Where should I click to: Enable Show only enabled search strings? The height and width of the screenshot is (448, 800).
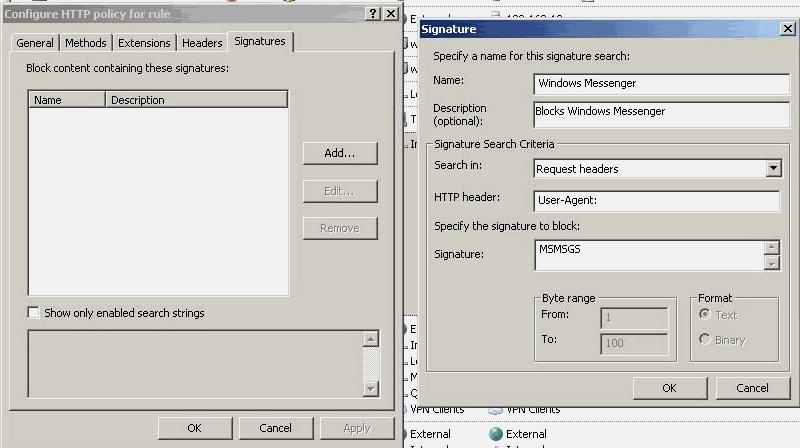click(34, 313)
